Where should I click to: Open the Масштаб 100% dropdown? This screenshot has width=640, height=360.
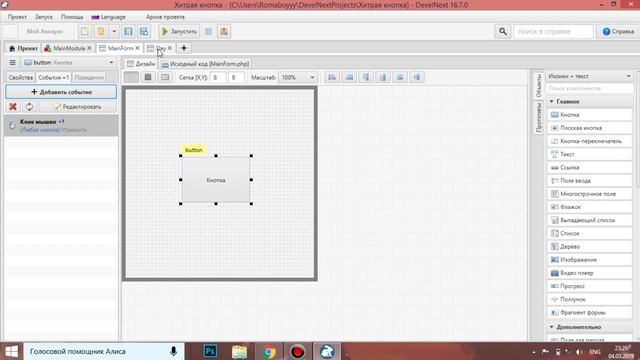point(298,77)
